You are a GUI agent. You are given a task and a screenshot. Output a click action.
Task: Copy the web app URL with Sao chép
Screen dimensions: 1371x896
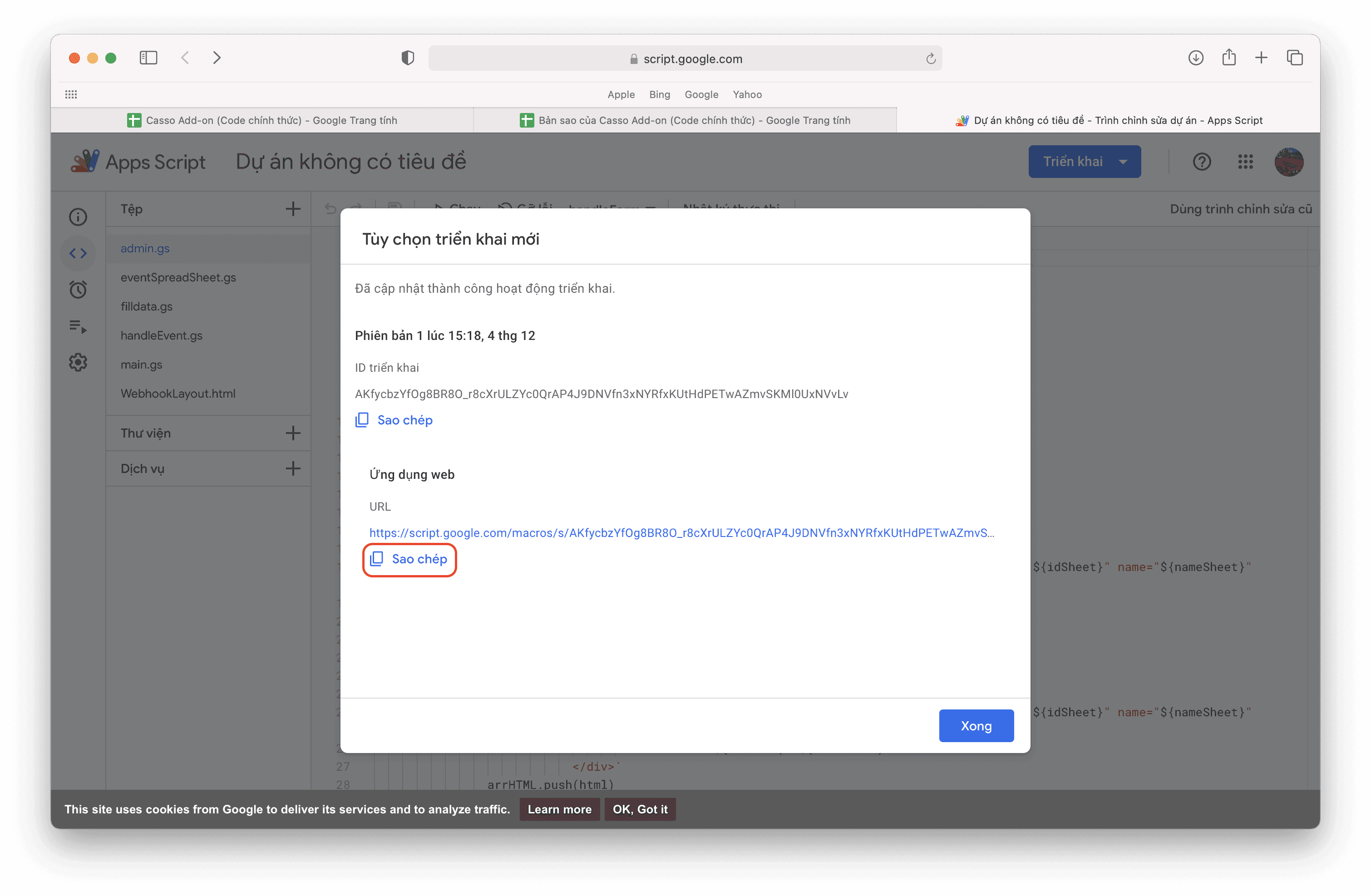[x=409, y=559]
